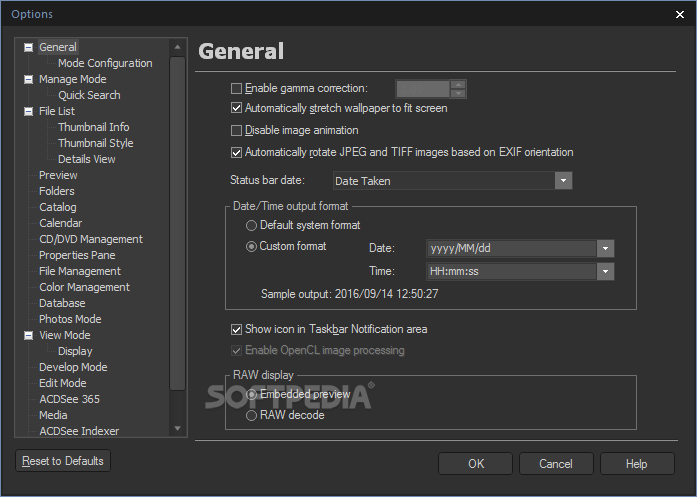
Task: Open Details View settings
Action: (86, 159)
